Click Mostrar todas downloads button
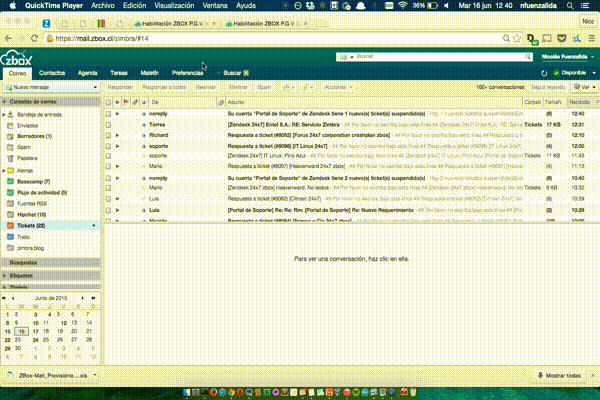Screen dimensions: 600x400 coord(559,376)
